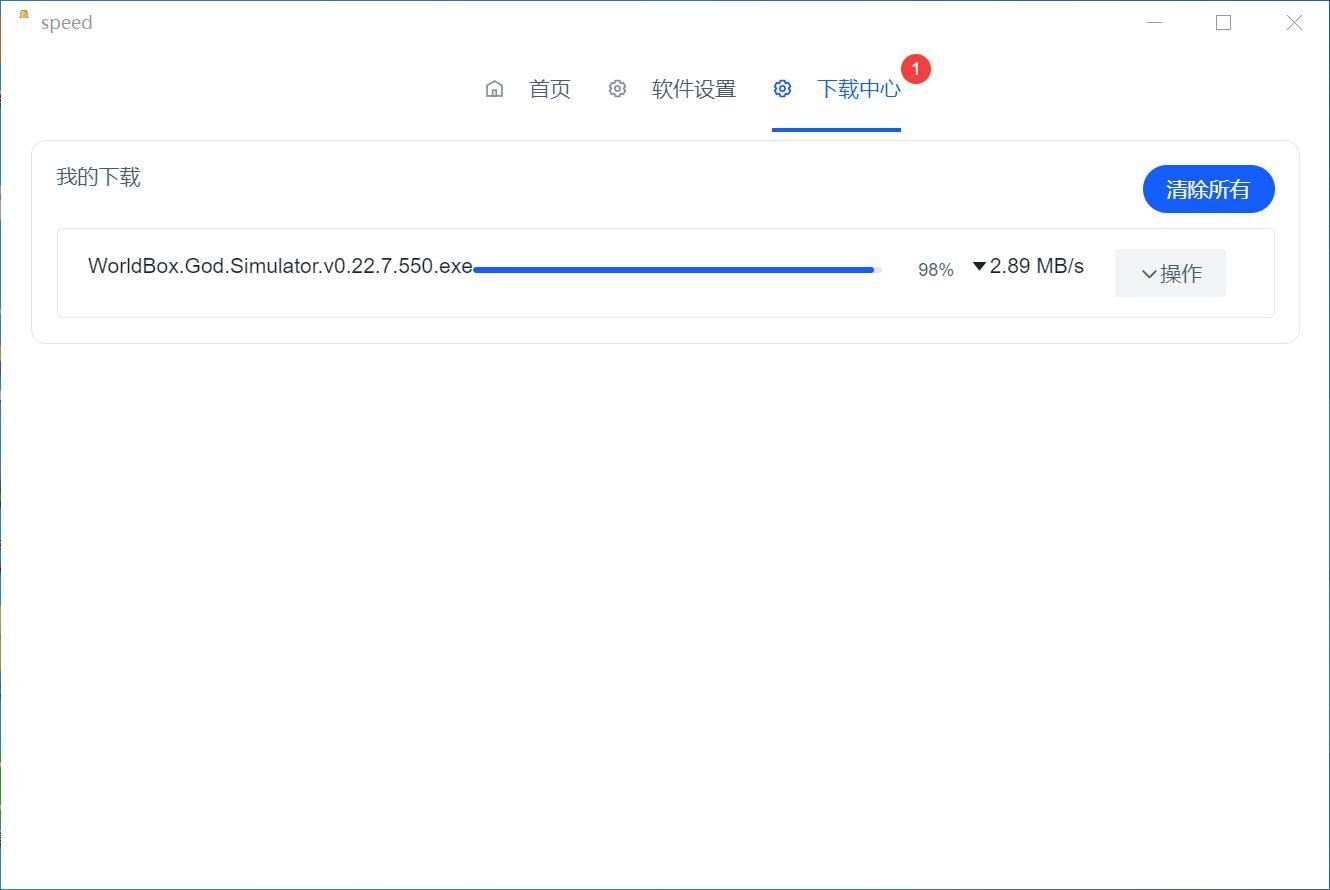Click the gear icon beside 软件设置
This screenshot has height=890, width=1330.
(x=617, y=89)
